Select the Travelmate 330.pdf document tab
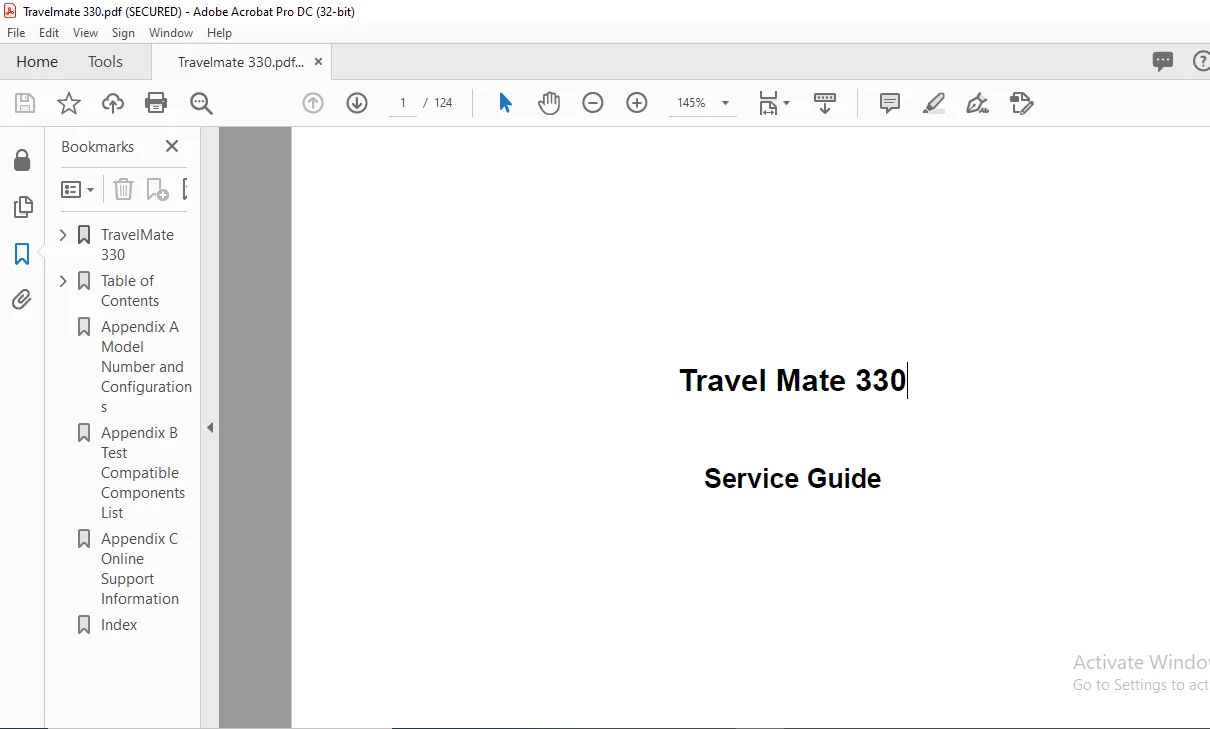This screenshot has width=1210, height=729. [x=241, y=62]
